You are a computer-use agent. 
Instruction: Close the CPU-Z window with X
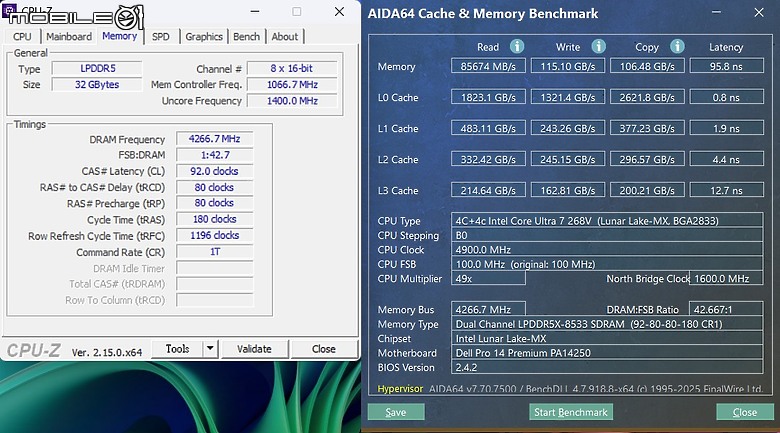[339, 11]
